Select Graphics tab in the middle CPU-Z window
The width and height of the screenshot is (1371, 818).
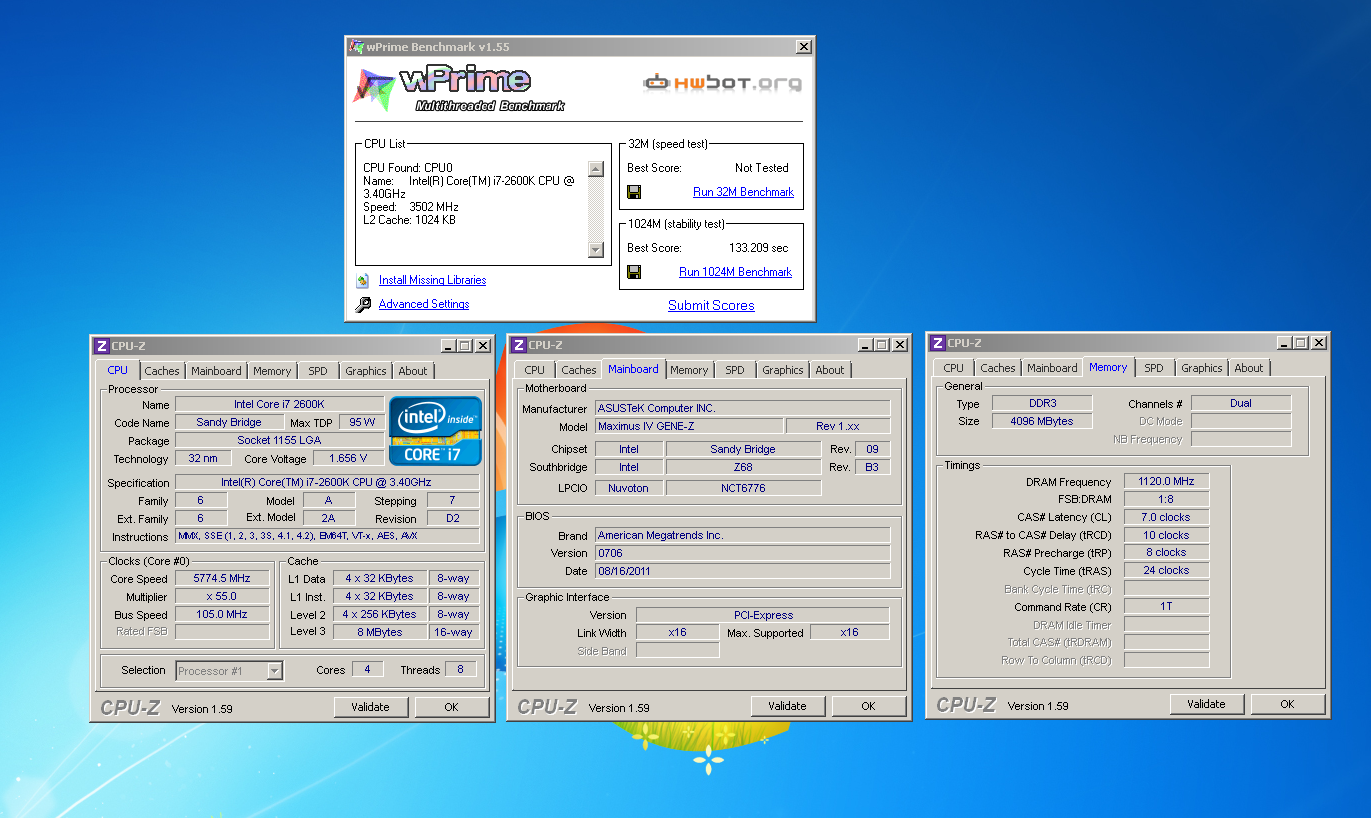(783, 370)
